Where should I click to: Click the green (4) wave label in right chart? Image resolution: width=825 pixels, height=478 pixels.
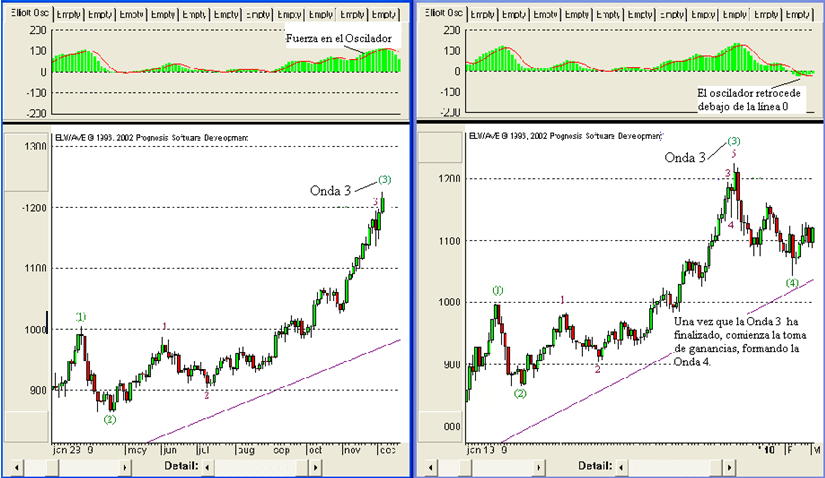[791, 283]
